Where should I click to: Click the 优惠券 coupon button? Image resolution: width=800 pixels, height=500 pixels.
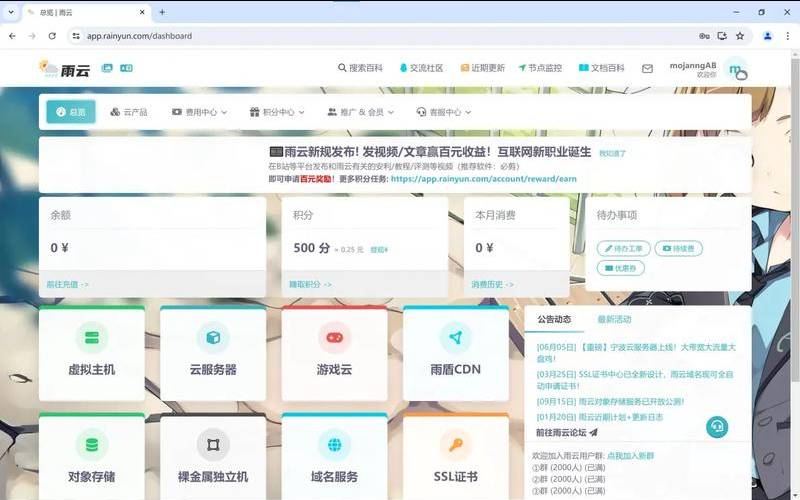pyautogui.click(x=620, y=268)
